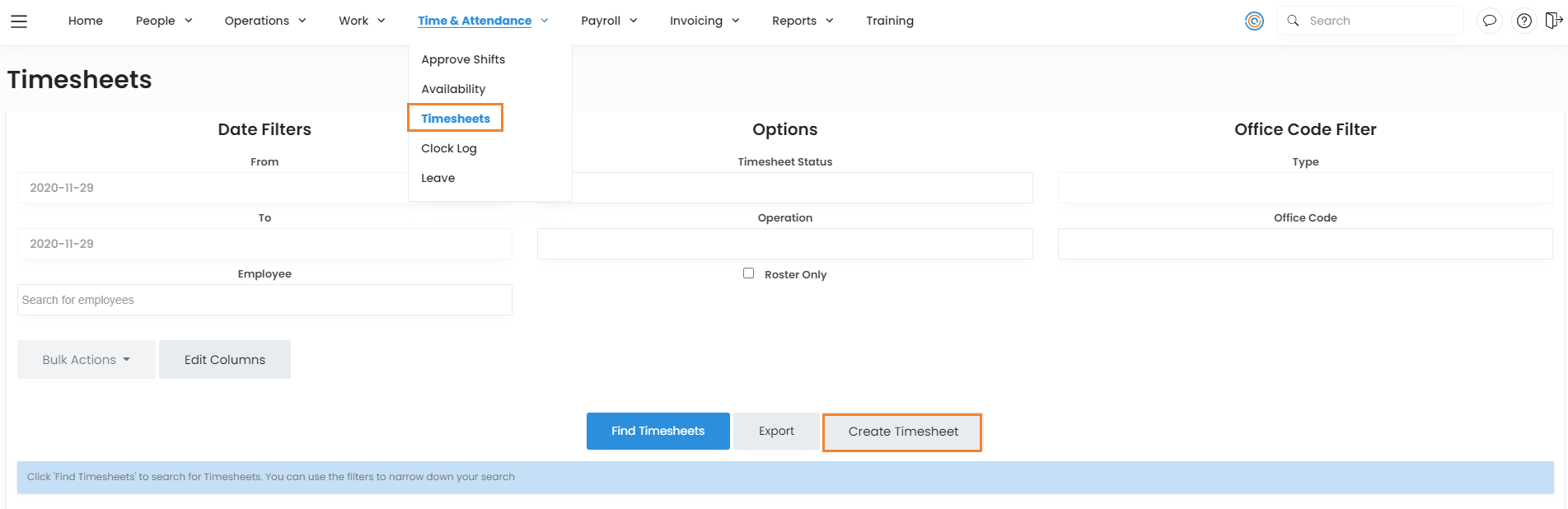Expand the Reports navigation dropdown
1568x509 pixels.
pos(802,21)
